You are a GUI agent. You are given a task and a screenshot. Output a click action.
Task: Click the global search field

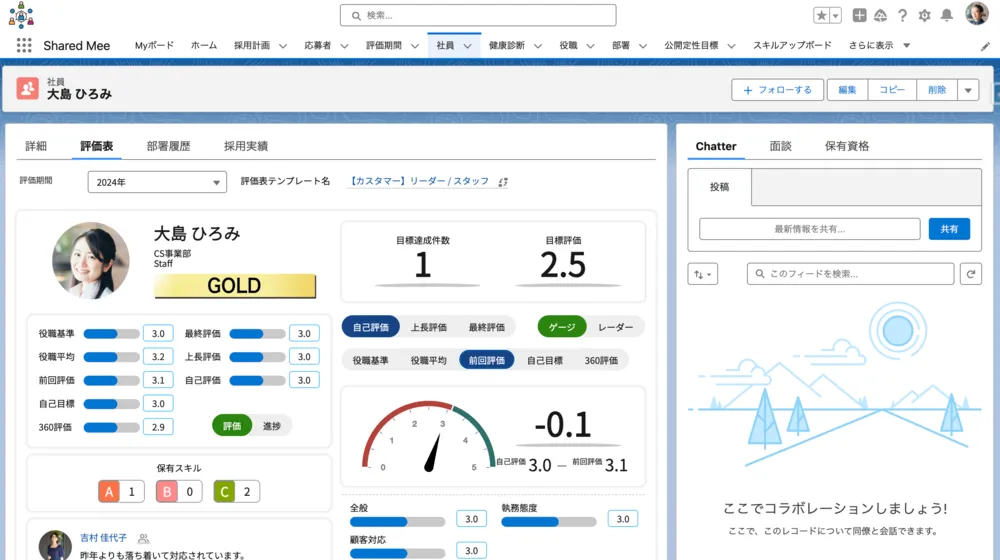pos(478,15)
